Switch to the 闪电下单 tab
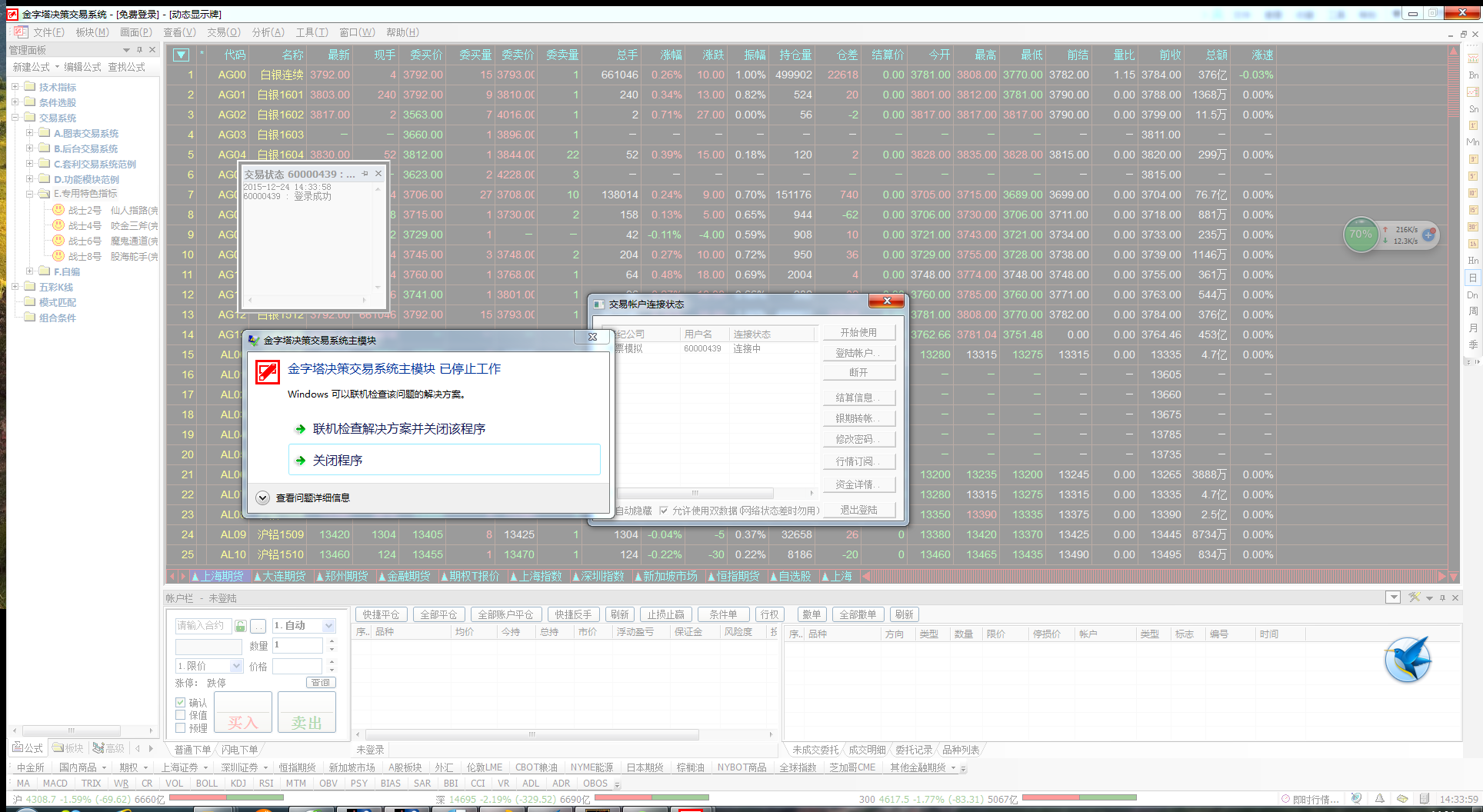The image size is (1483, 812). coord(240,750)
